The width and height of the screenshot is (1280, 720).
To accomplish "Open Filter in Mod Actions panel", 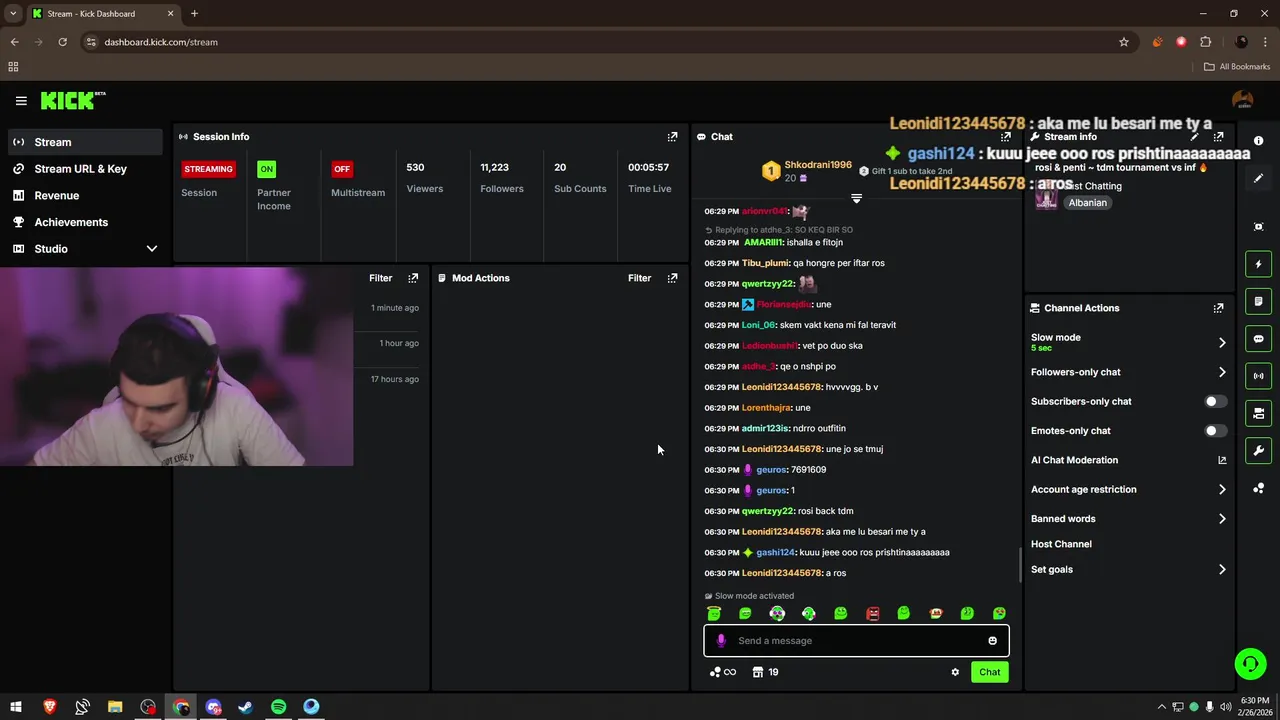I will pos(639,278).
